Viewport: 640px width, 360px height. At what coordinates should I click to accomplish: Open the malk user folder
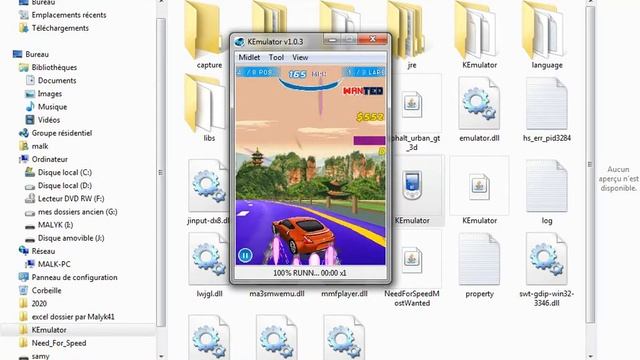[40, 146]
